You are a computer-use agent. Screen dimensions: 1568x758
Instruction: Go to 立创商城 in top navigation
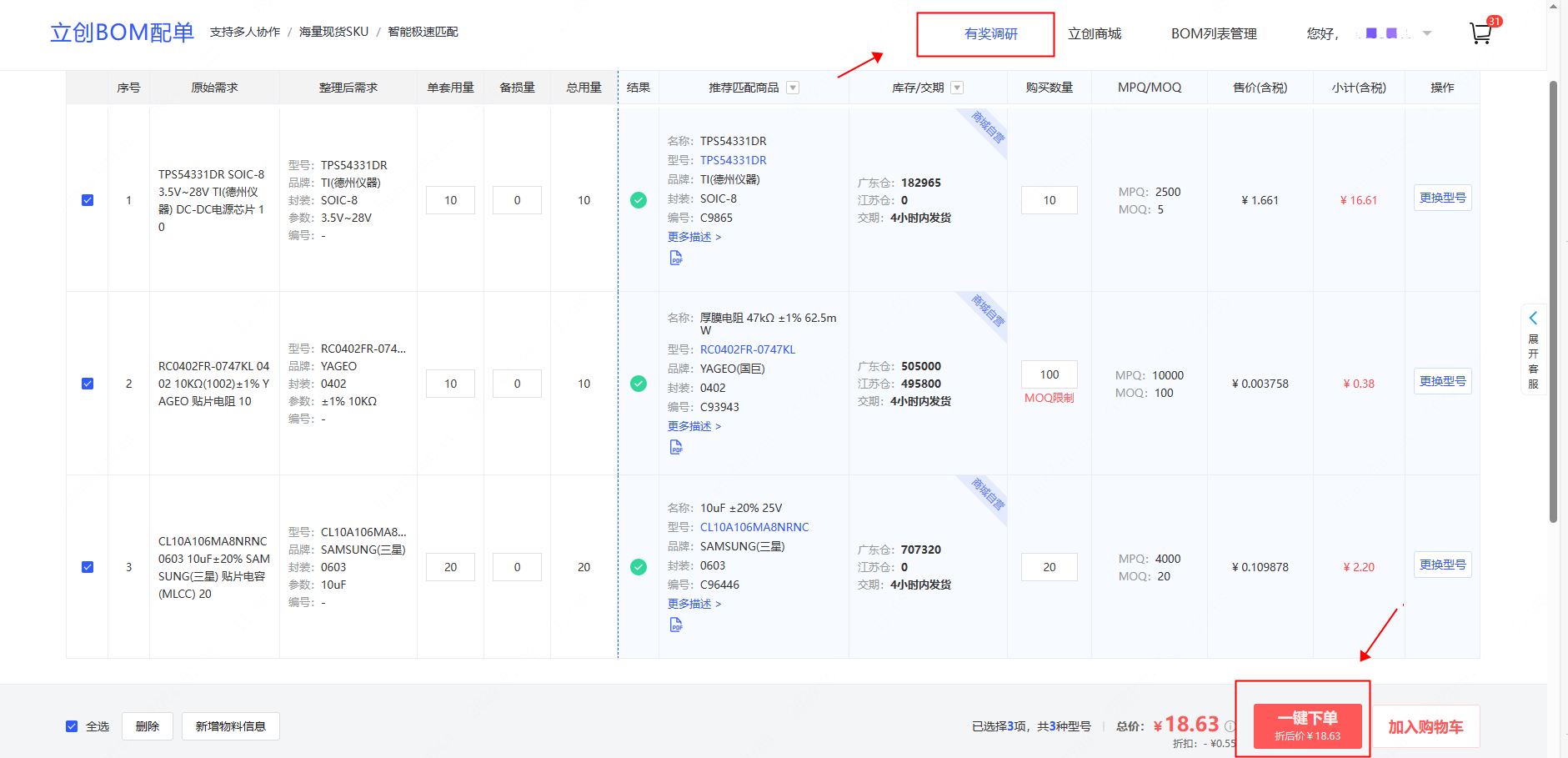pos(1095,34)
